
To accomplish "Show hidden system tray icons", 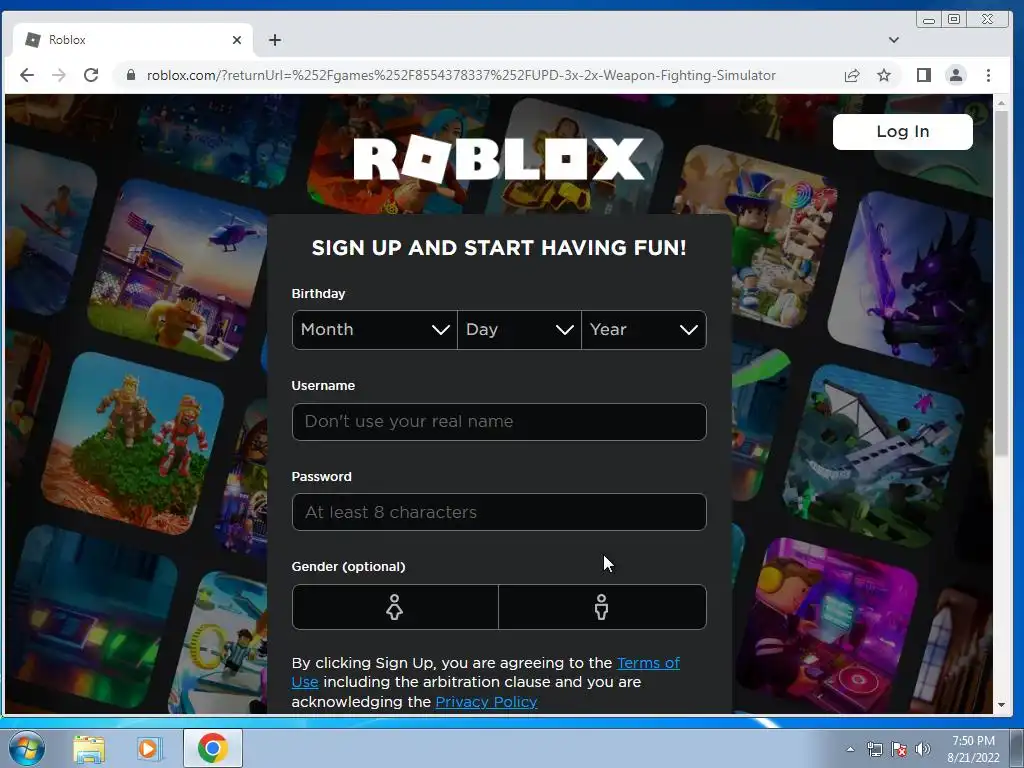I will coord(850,749).
